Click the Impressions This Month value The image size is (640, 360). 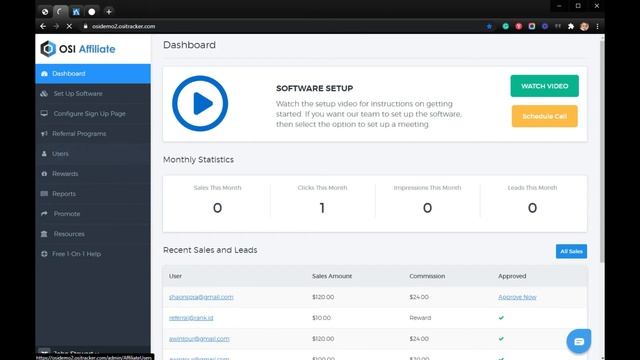(427, 208)
